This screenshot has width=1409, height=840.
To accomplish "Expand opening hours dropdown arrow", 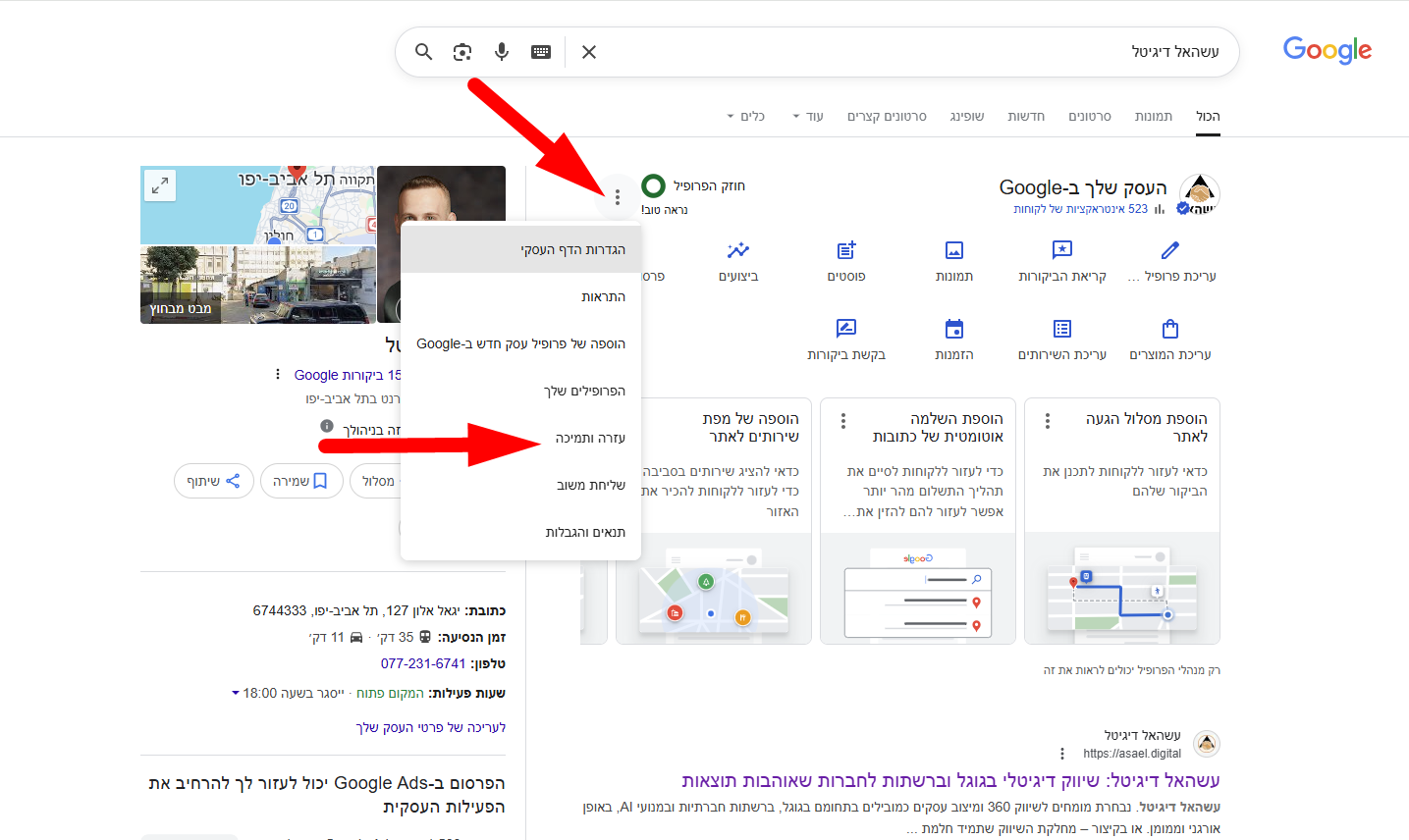I will (x=236, y=693).
